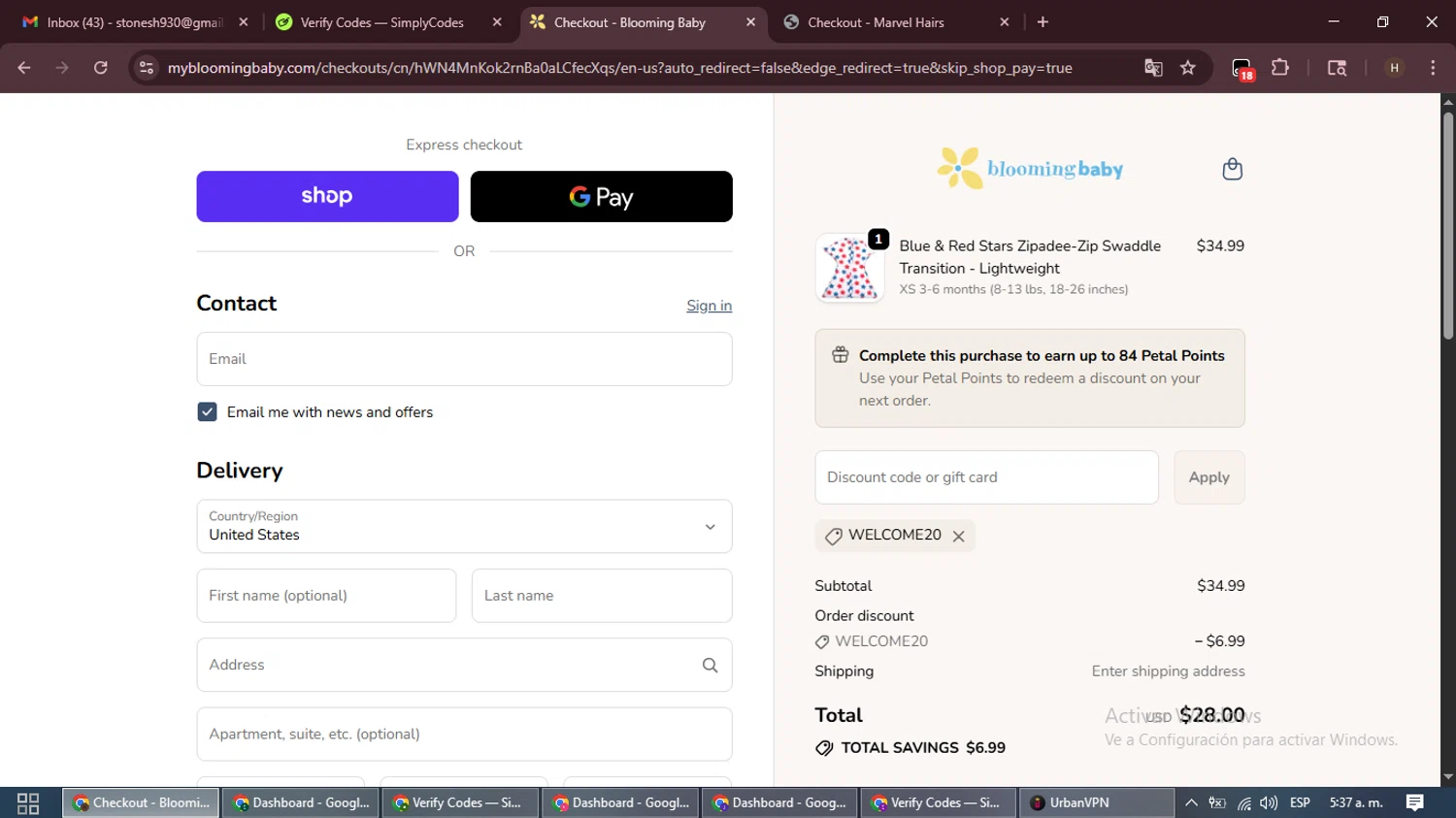Pay with Google Pay button
This screenshot has height=818, width=1456.
[x=601, y=196]
